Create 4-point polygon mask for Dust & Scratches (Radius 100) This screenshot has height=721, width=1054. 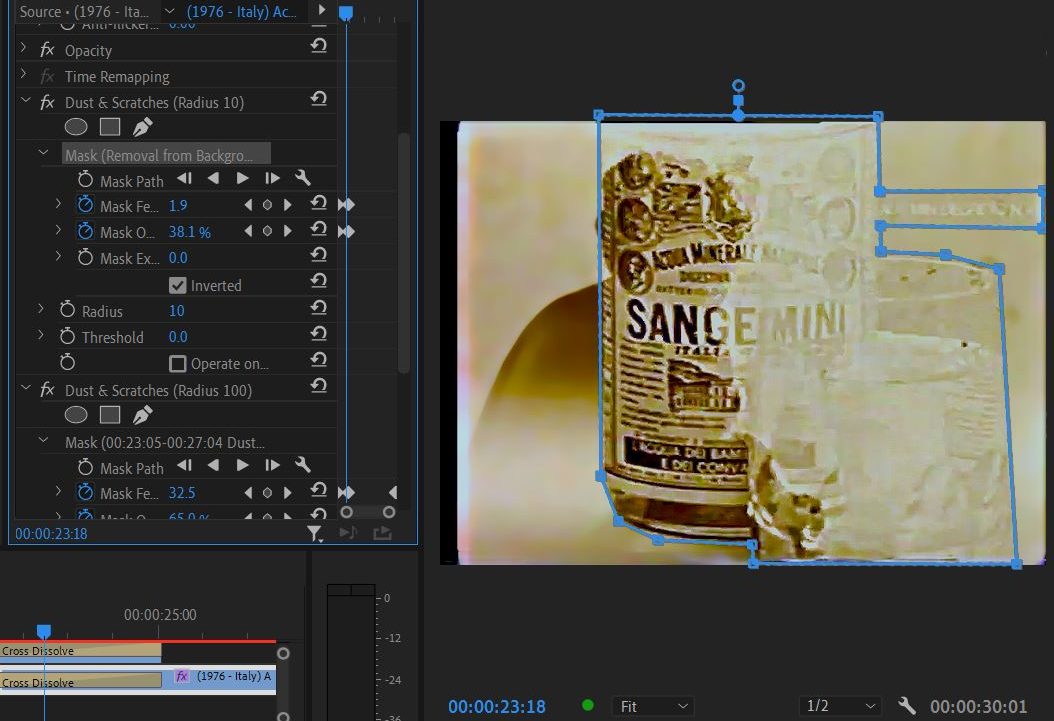tap(110, 415)
